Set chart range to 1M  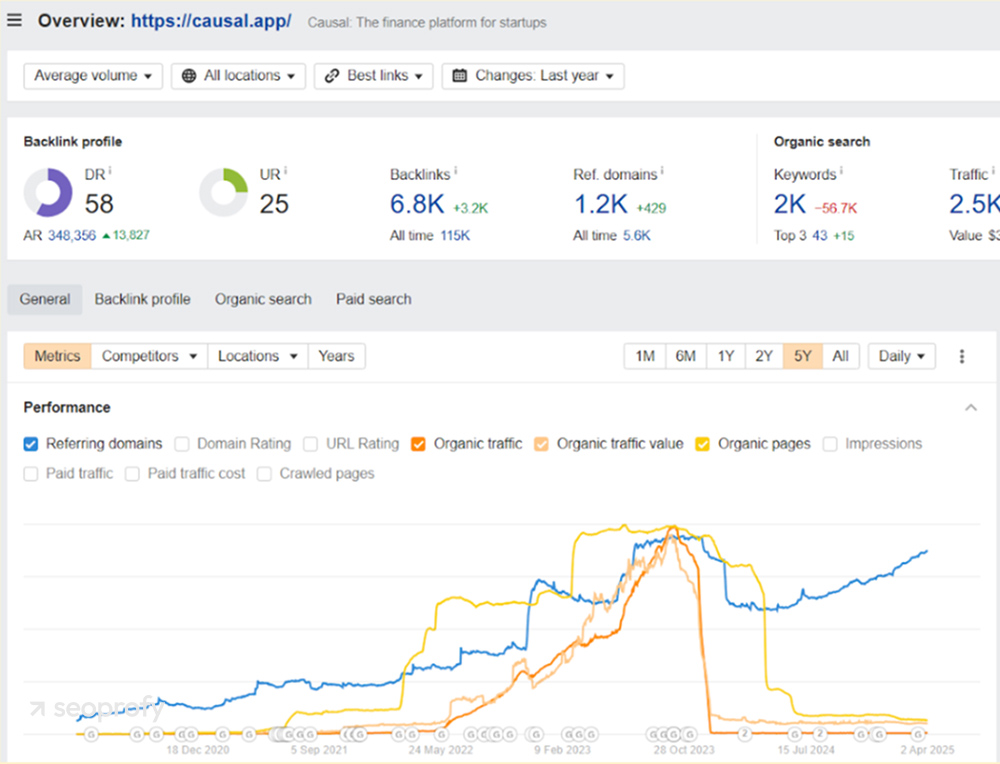pyautogui.click(x=645, y=356)
